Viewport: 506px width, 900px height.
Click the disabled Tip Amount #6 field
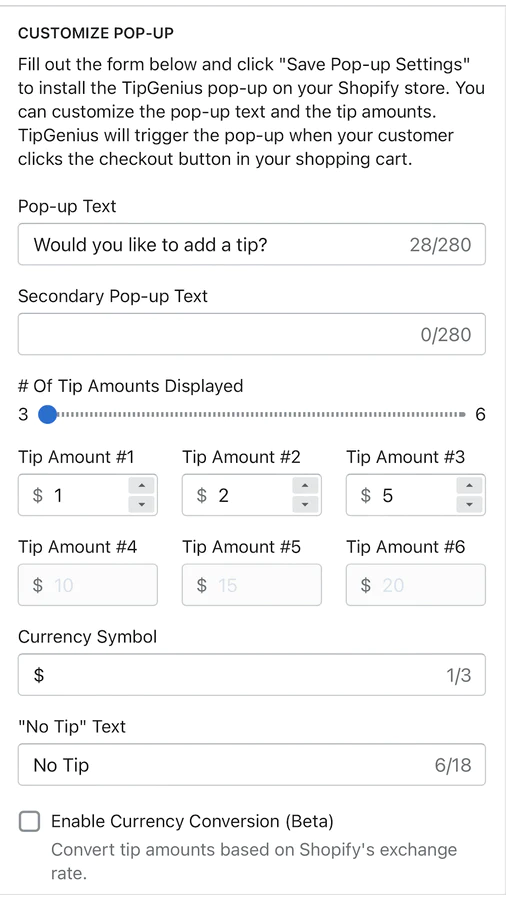point(416,585)
